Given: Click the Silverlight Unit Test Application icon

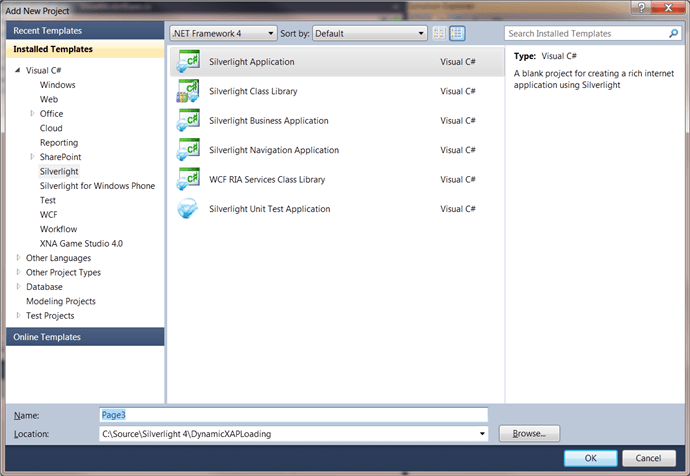Looking at the screenshot, I should tap(187, 209).
